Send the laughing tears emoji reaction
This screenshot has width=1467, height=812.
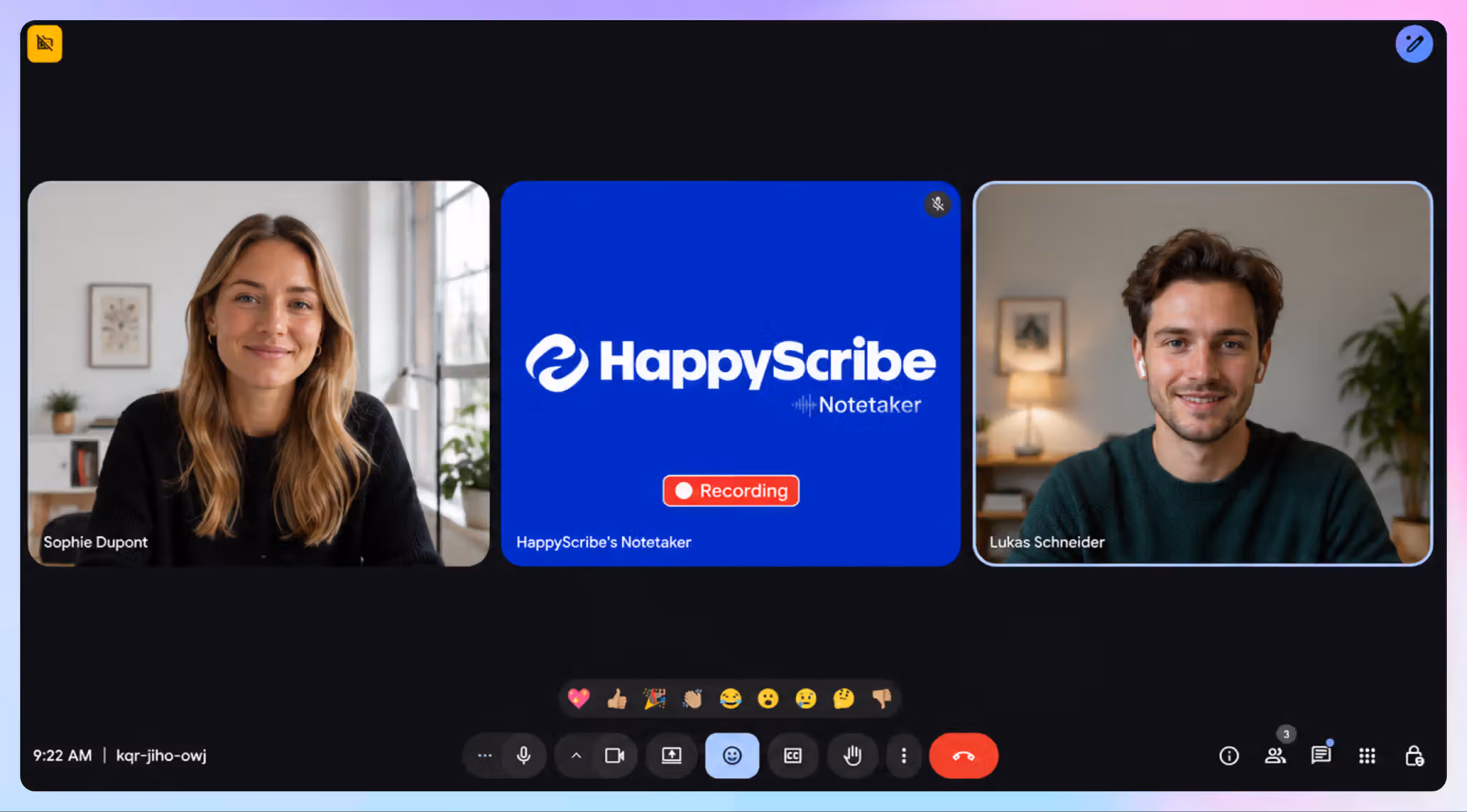[731, 698]
